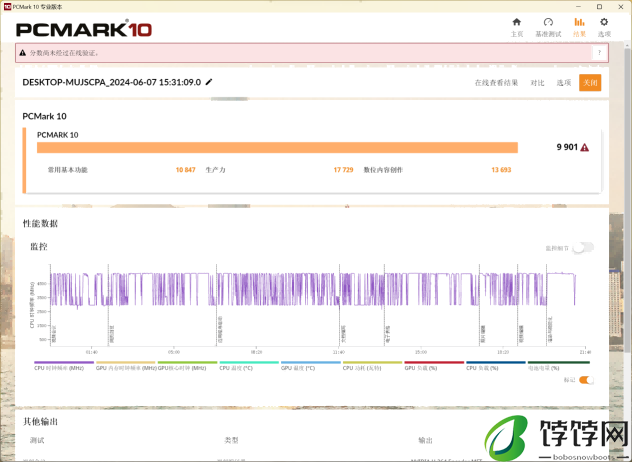The width and height of the screenshot is (632, 462).
Task: Click the last dashed marker line on the chart
Action: click(x=547, y=305)
